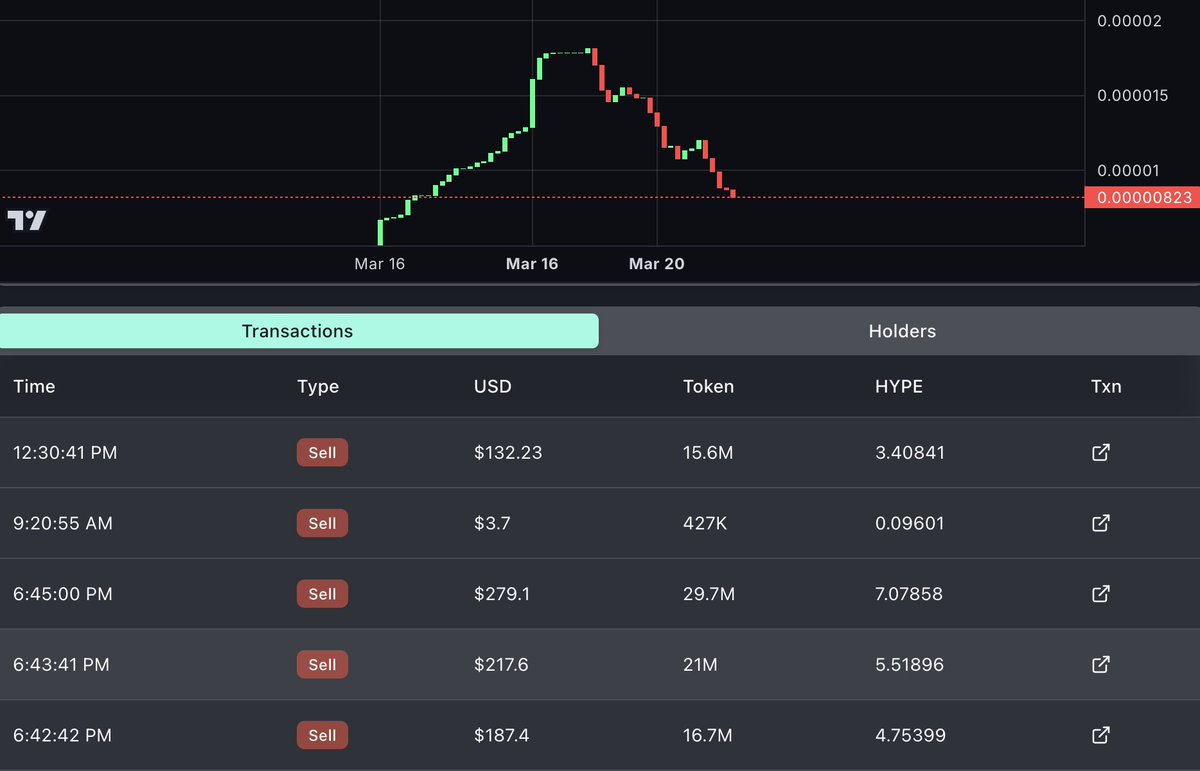The width and height of the screenshot is (1200, 771).
Task: Click the 15.6M token amount
Action: 708,452
